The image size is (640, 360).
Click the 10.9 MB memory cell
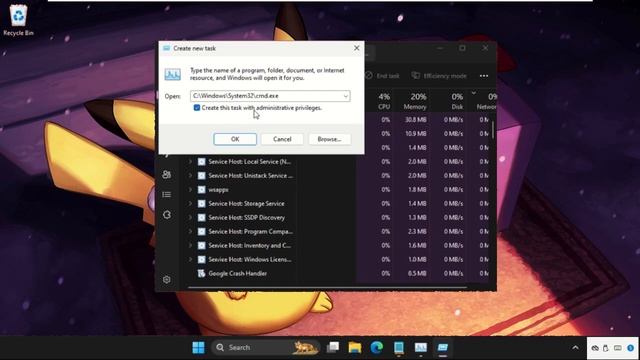click(x=416, y=133)
